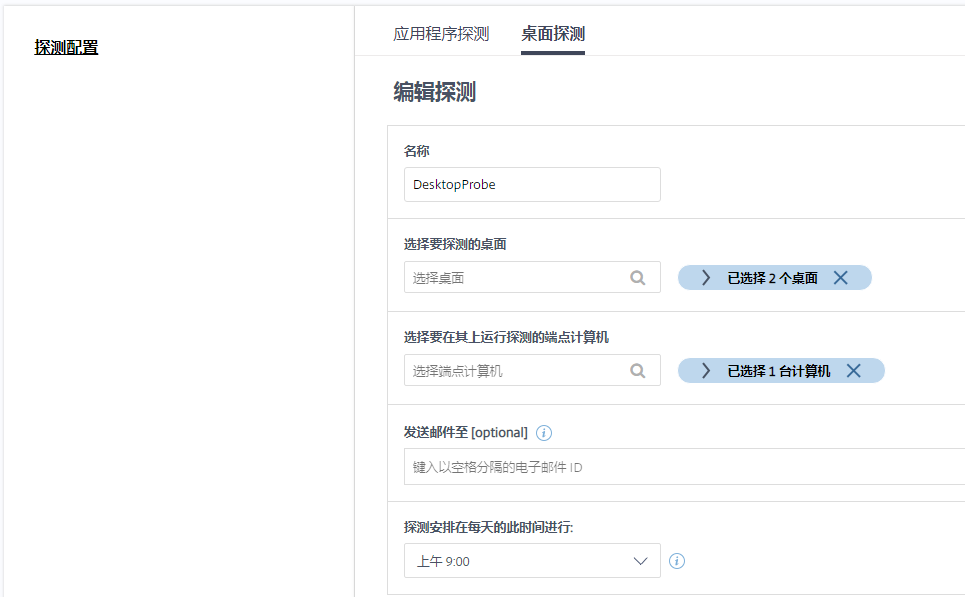Open the 探测配置 link in sidebar
Viewport: 965px width, 597px height.
[66, 47]
